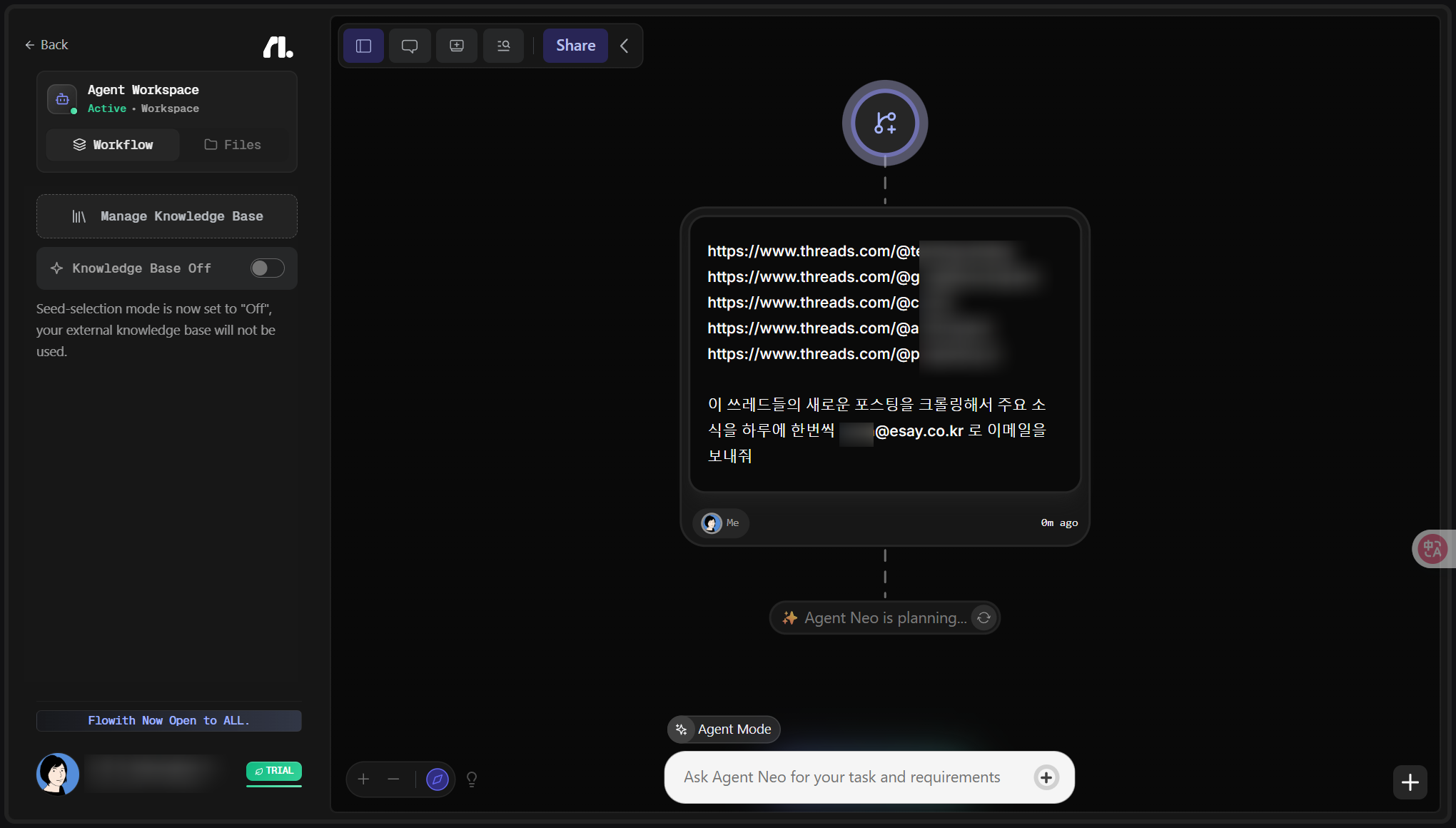
Task: Switch to the Files tab
Action: point(233,145)
